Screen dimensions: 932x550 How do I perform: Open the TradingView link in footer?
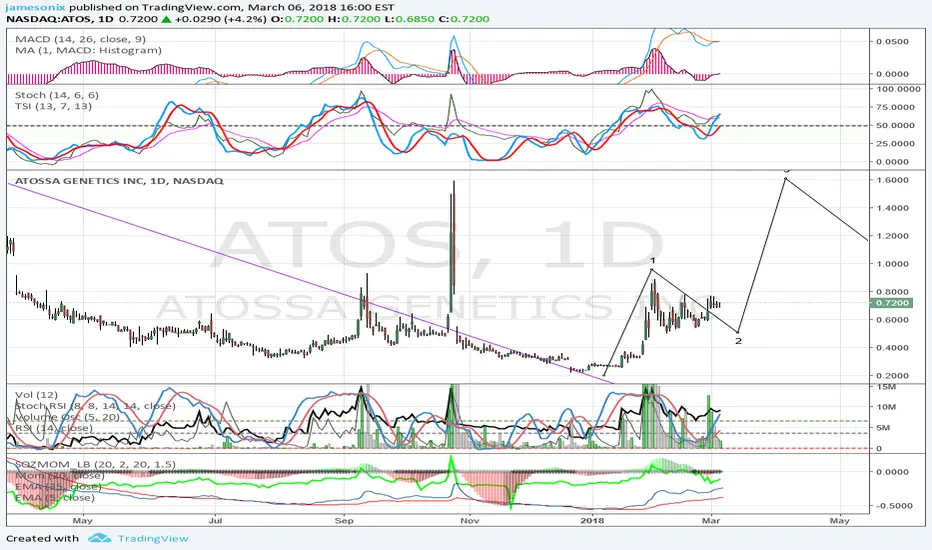[153, 538]
